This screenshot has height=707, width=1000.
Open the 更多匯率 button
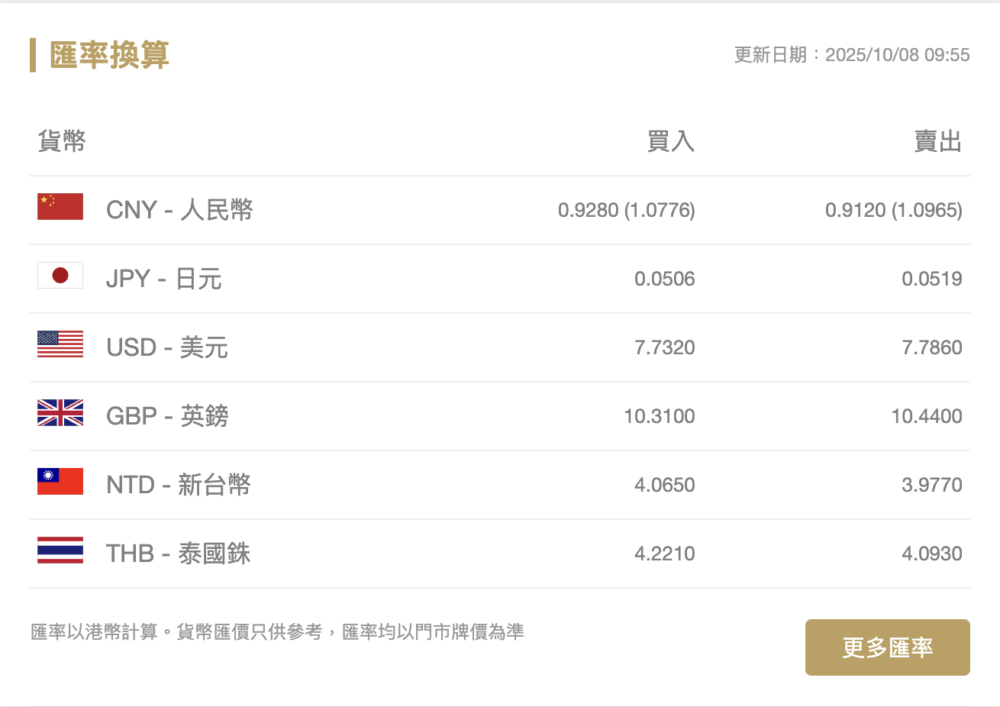pos(887,647)
